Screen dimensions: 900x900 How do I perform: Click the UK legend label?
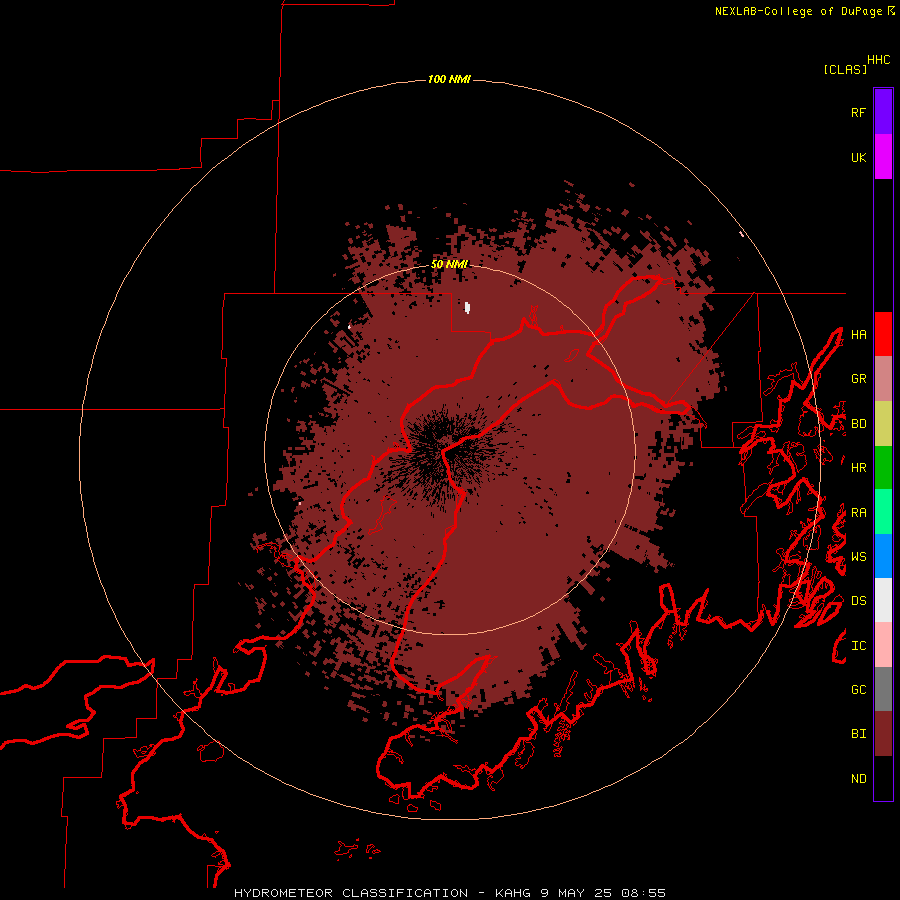click(858, 157)
